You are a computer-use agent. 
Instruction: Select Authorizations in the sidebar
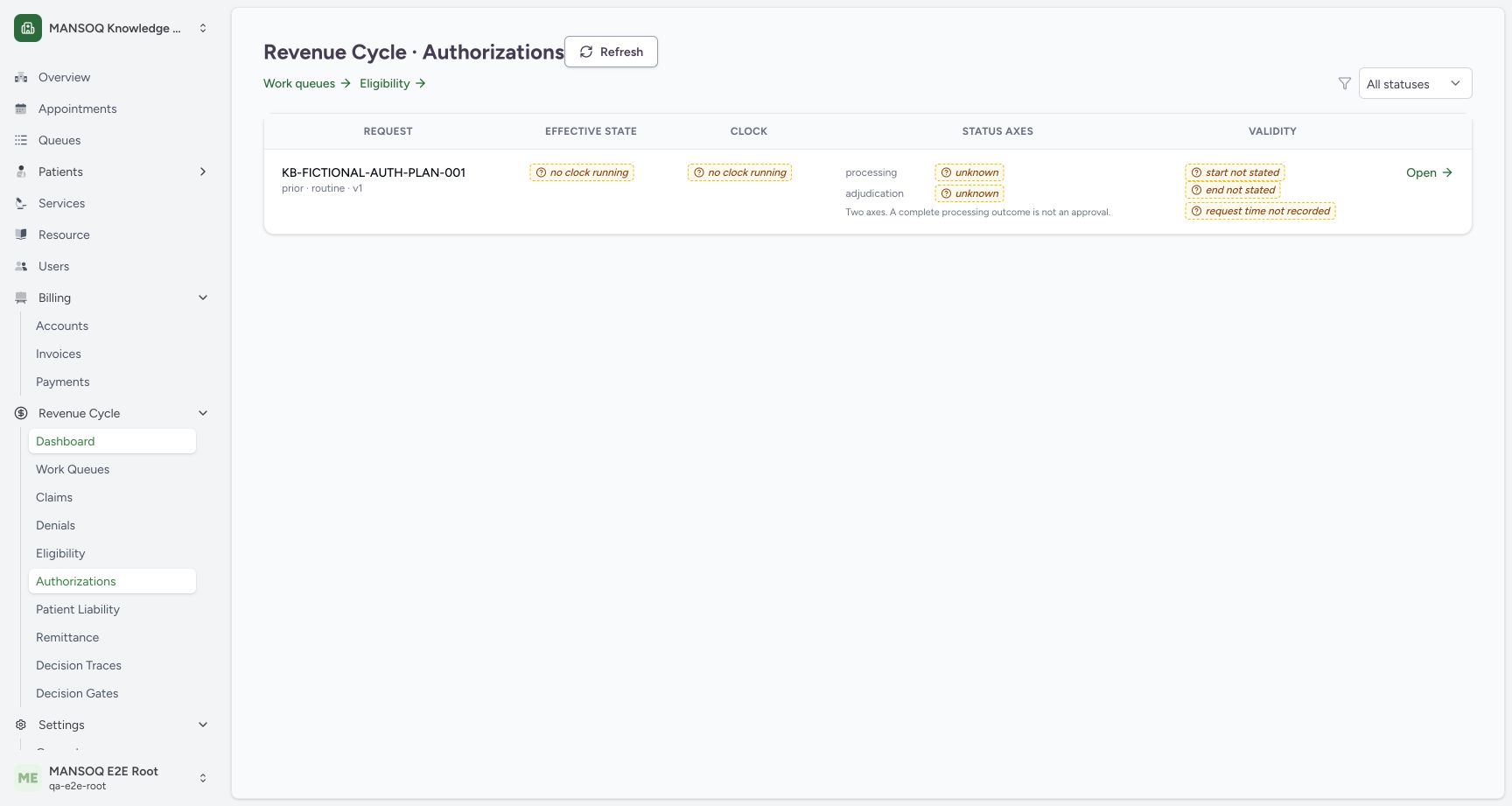(112, 581)
